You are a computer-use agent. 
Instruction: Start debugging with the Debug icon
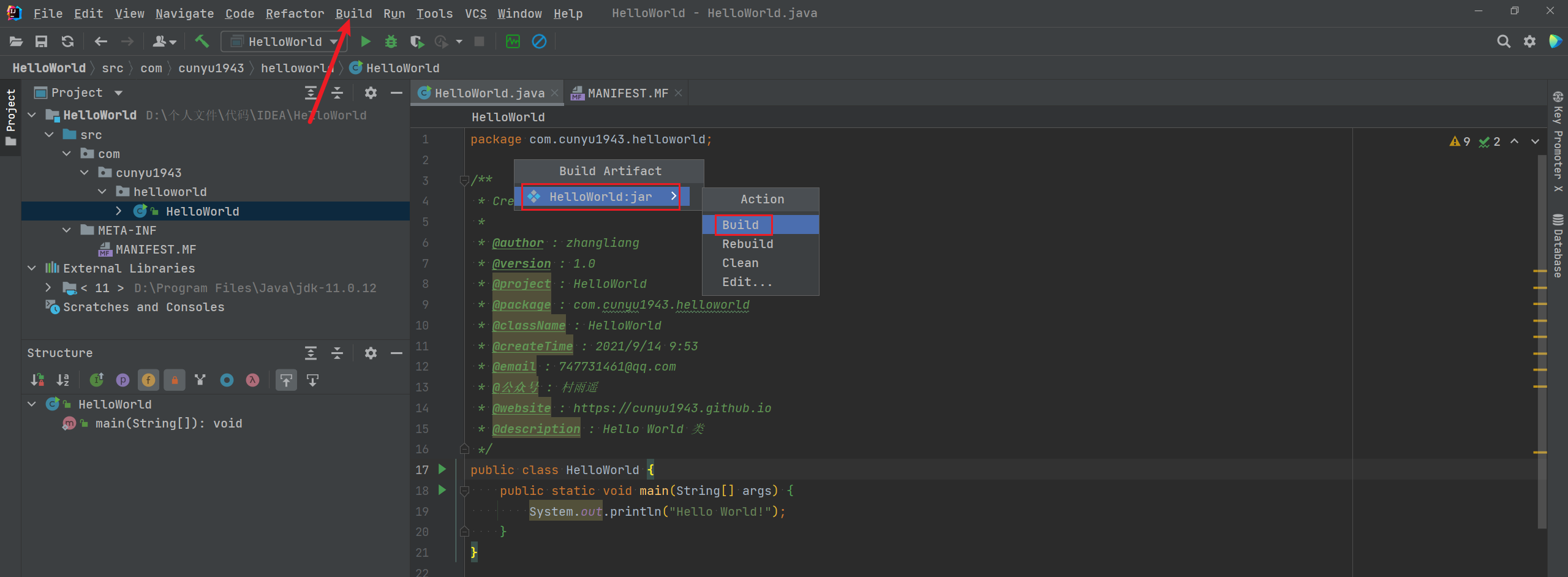(391, 41)
